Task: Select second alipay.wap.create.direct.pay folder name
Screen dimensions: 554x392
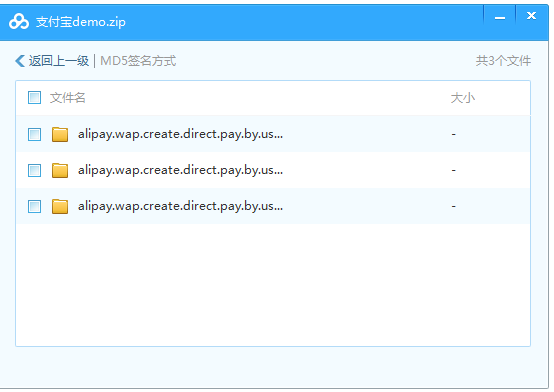Action: coord(180,170)
